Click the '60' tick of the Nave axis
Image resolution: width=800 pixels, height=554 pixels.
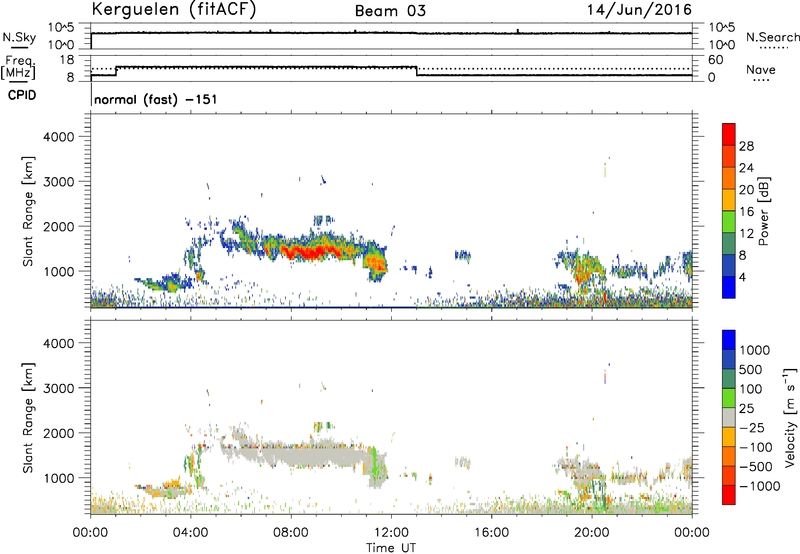715,60
